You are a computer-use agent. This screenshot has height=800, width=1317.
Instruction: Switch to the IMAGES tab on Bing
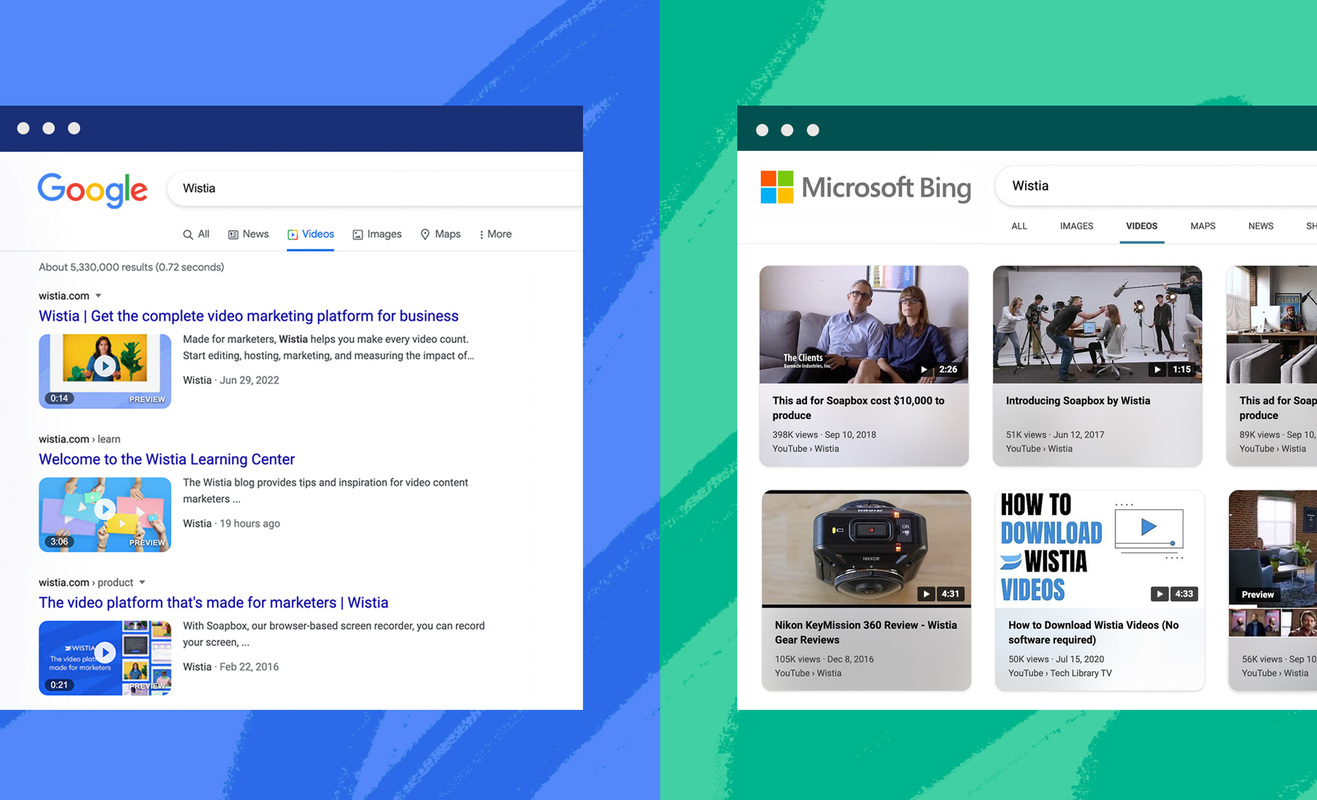[x=1076, y=226]
